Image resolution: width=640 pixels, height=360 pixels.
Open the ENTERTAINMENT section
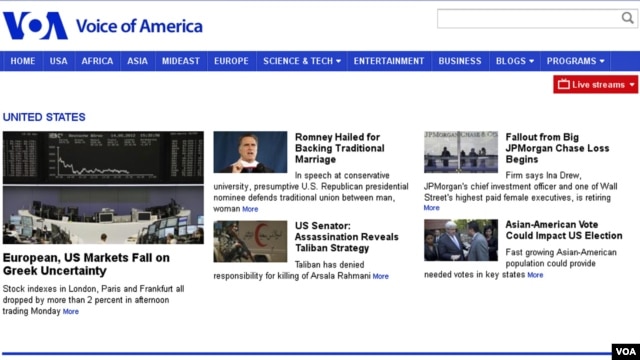pos(389,61)
